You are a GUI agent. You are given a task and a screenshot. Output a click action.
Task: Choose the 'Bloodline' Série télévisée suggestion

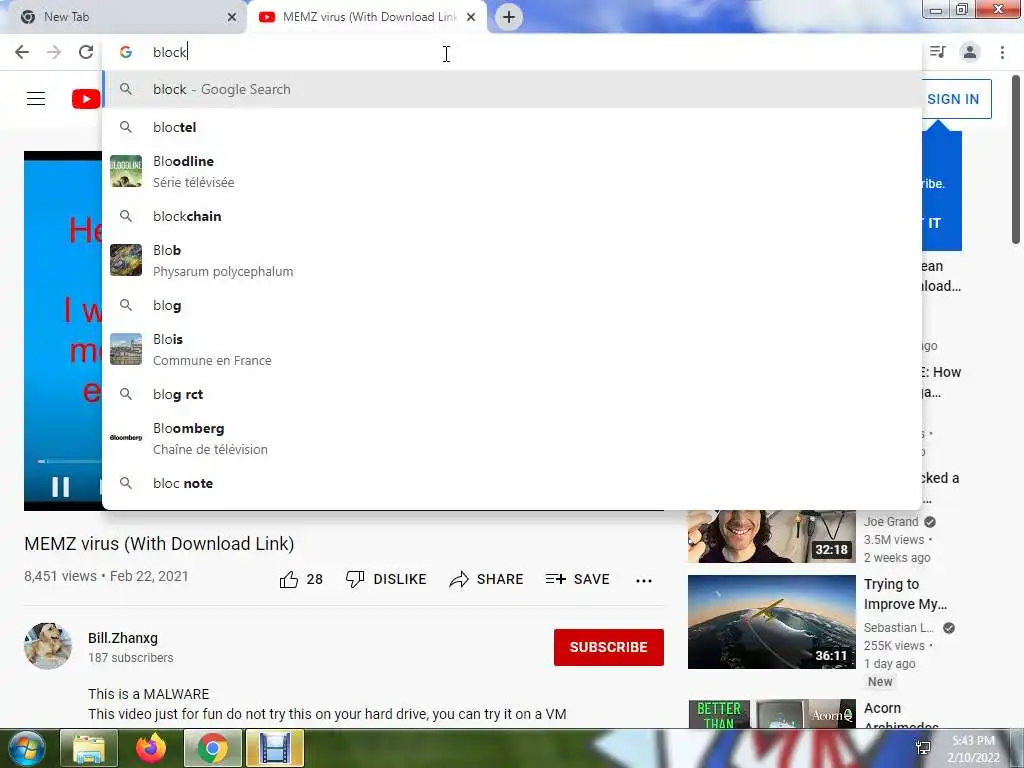point(512,172)
